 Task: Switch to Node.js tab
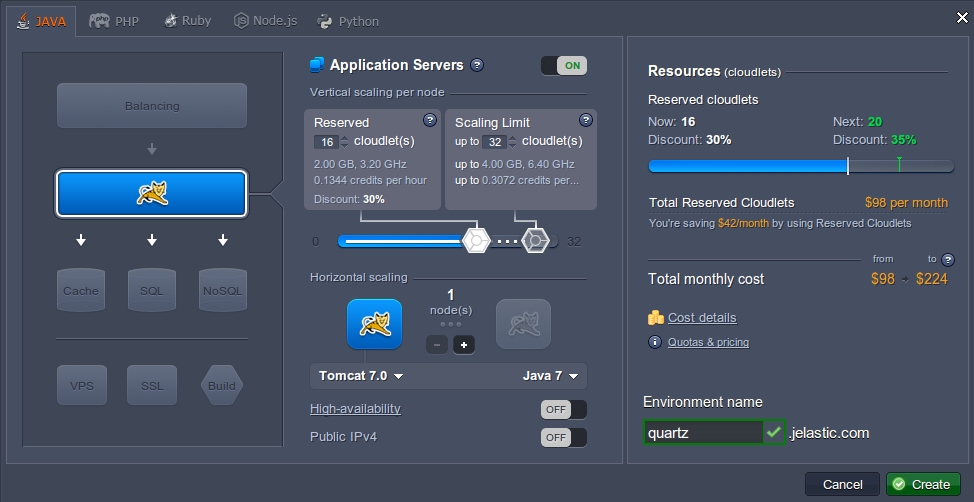[x=265, y=21]
